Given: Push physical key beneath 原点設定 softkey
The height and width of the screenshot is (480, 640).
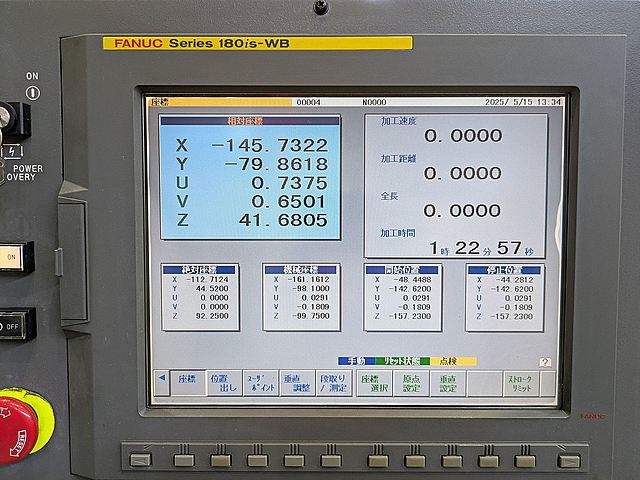Looking at the screenshot, I should point(415,461).
